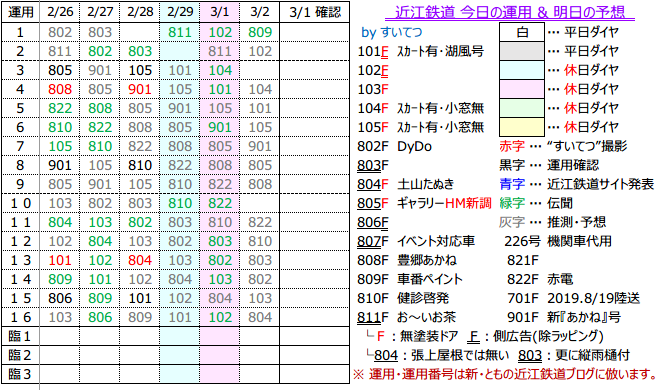This screenshot has height=390, width=667.
Task: Click legend entry 809F 車番ペイント
Action: (410, 279)
